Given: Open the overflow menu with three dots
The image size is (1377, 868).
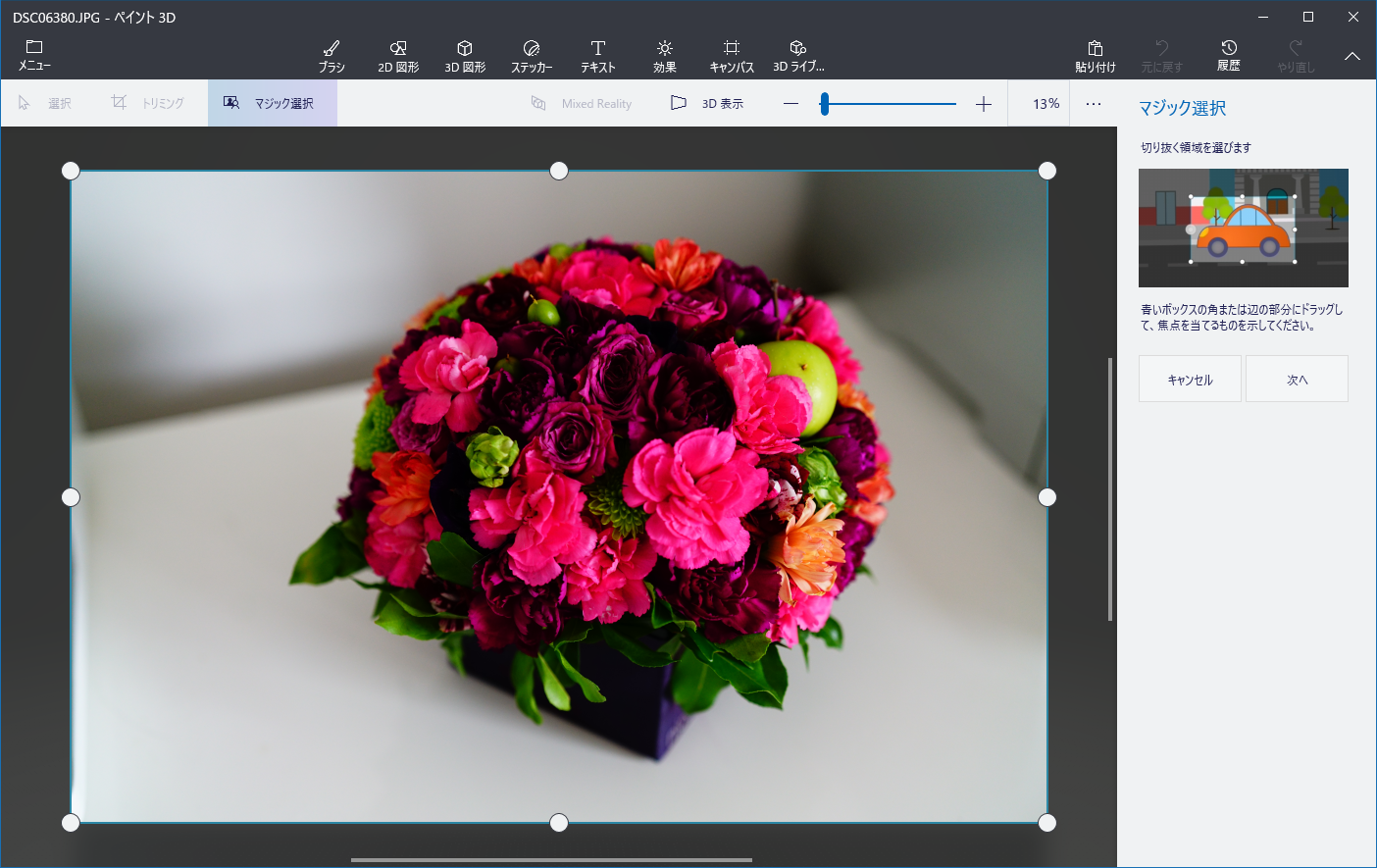Looking at the screenshot, I should pos(1093,102).
